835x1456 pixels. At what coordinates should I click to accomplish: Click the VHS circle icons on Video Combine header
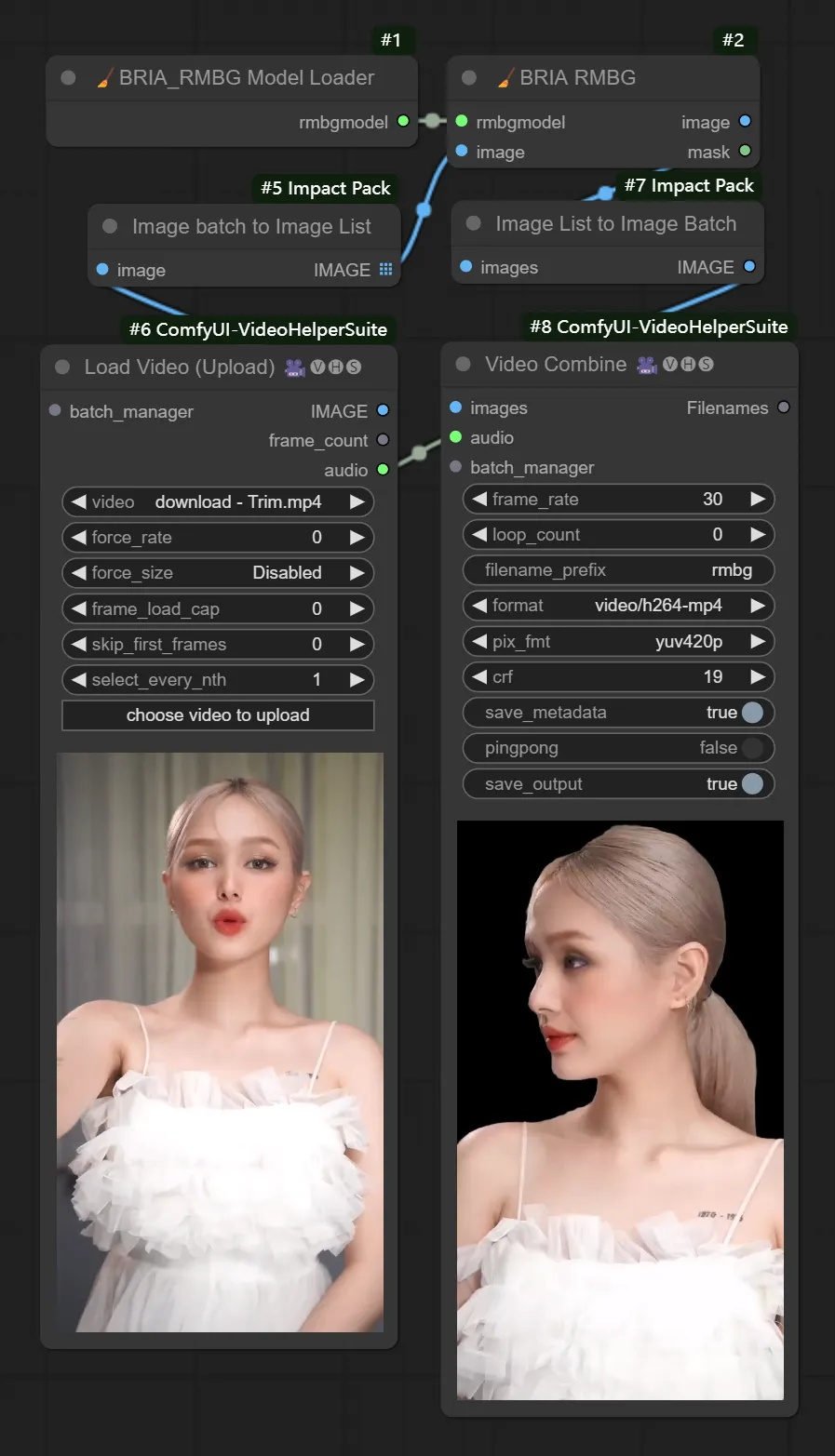tap(688, 364)
